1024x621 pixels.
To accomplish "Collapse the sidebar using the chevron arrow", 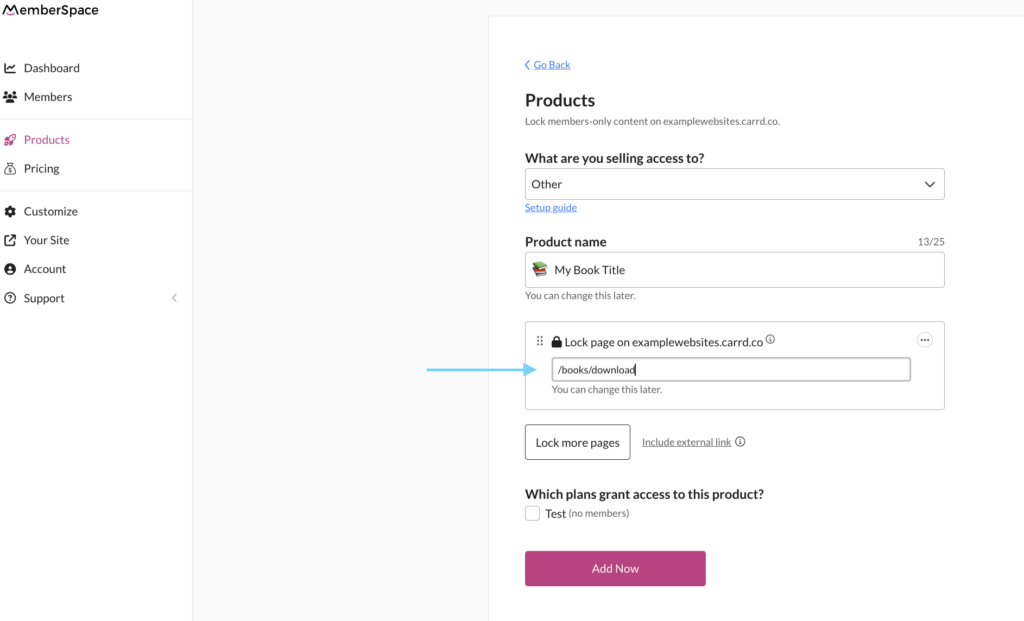I will (174, 298).
